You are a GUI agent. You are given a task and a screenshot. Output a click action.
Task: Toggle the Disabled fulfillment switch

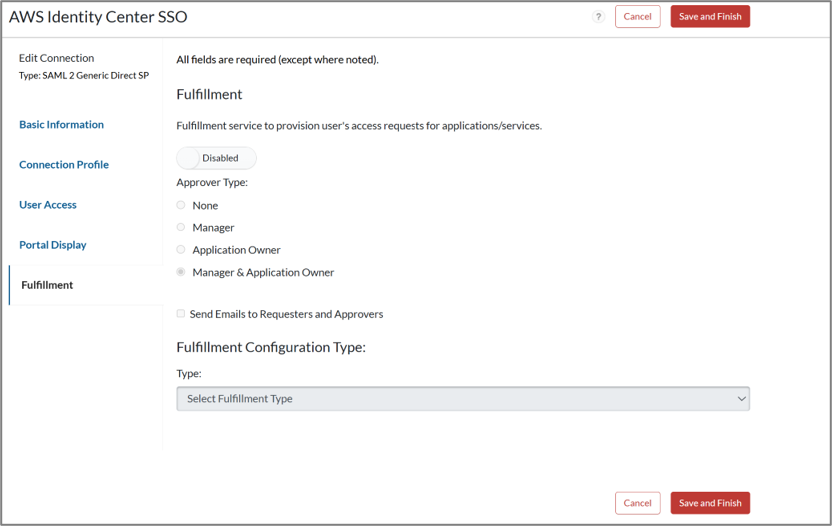(x=216, y=158)
